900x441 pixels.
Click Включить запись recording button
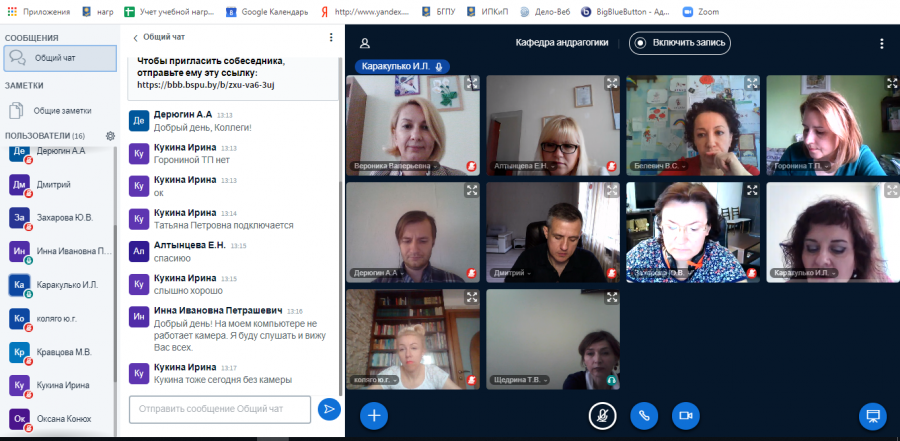coord(680,43)
